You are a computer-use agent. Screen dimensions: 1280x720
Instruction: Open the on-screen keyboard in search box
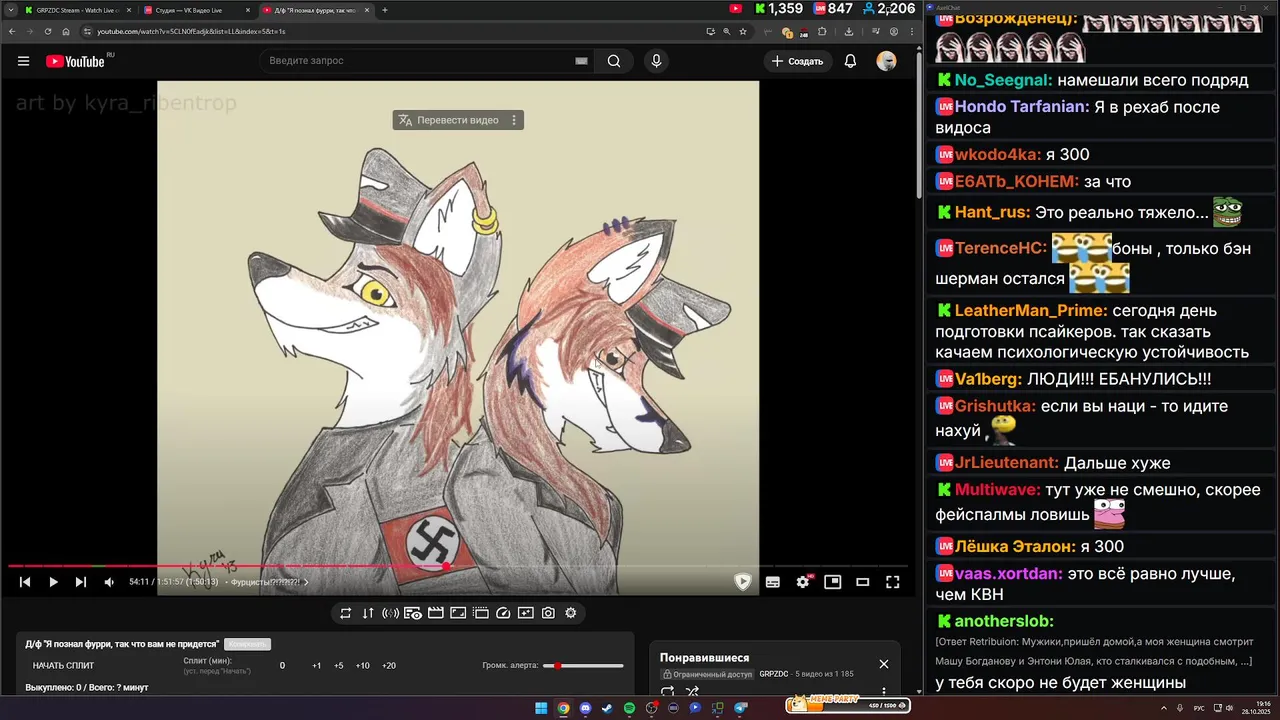[582, 61]
